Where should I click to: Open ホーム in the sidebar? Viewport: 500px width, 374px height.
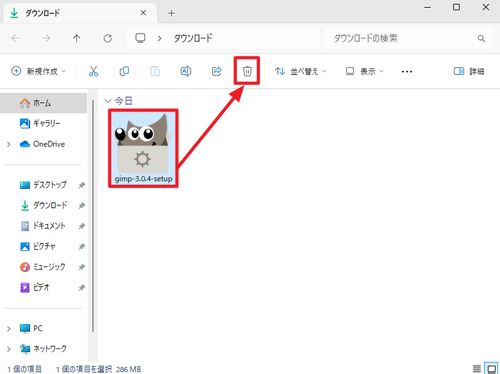pyautogui.click(x=43, y=103)
